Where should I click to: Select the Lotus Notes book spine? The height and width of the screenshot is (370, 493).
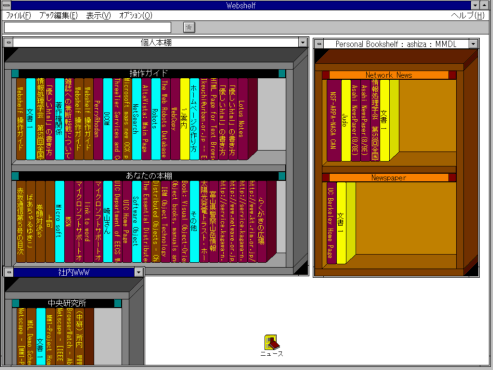242,119
